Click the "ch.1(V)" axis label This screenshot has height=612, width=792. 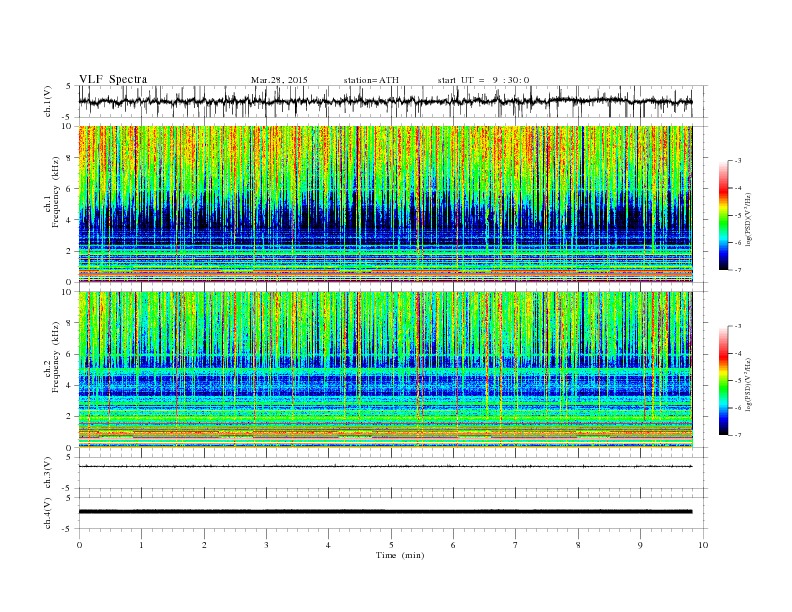(x=48, y=101)
